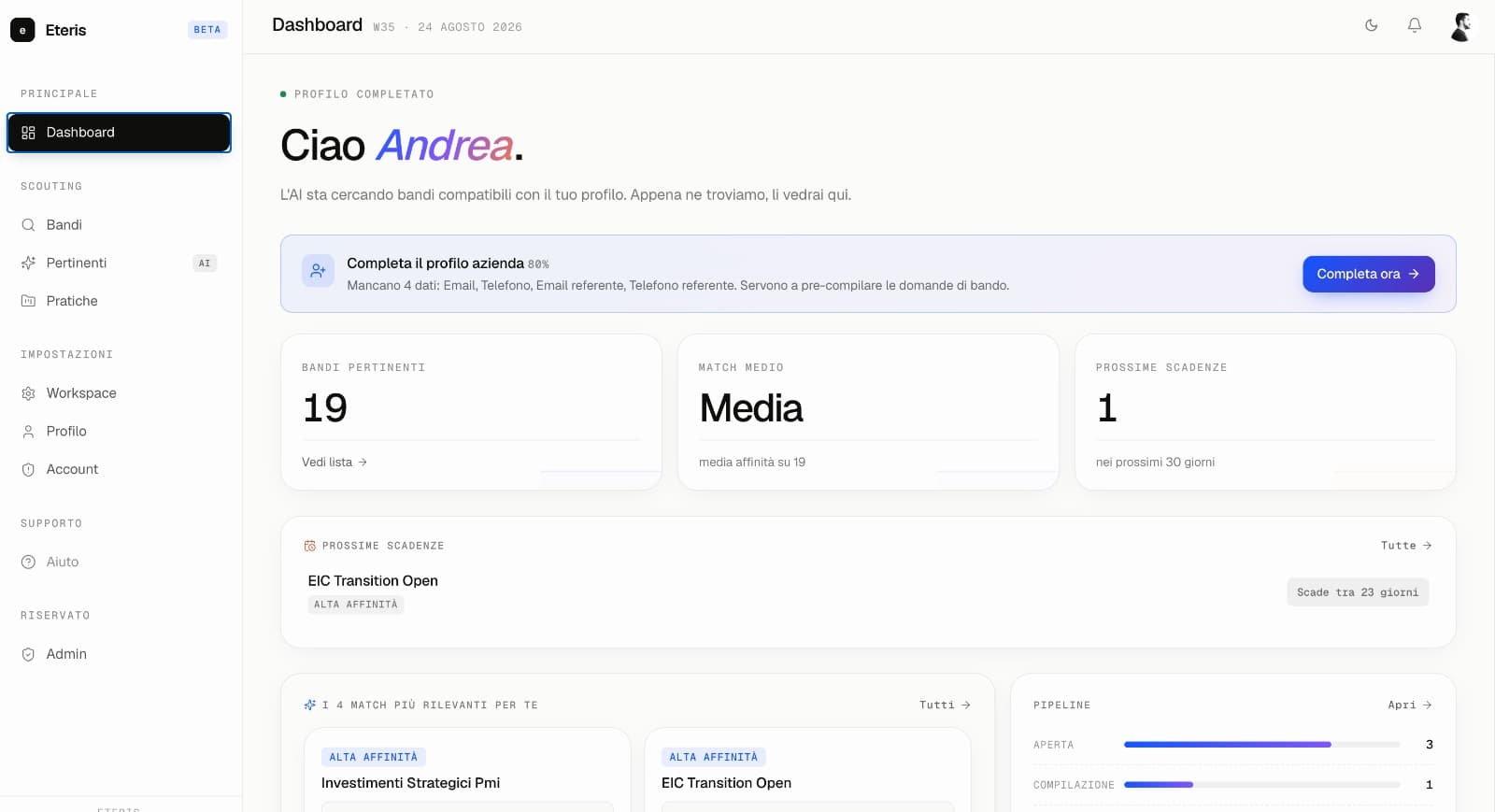Image resolution: width=1495 pixels, height=812 pixels.
Task: Click the Dashboard grid icon
Action: tap(28, 133)
